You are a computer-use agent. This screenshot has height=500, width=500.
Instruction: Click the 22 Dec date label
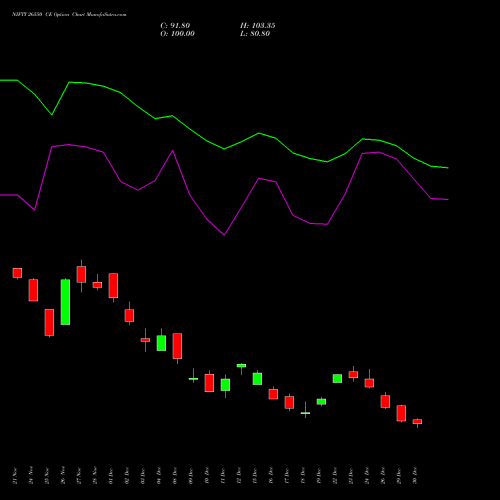click(x=335, y=476)
